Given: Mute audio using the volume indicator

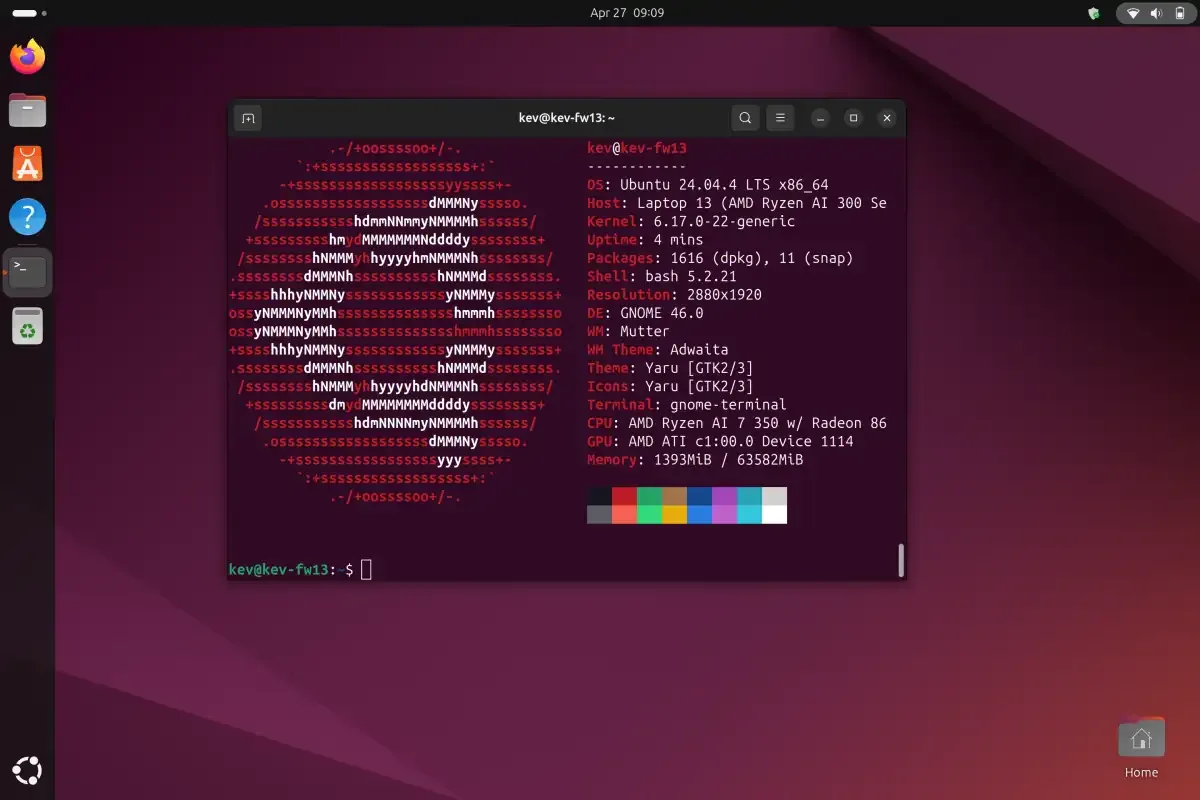Looking at the screenshot, I should point(1158,13).
